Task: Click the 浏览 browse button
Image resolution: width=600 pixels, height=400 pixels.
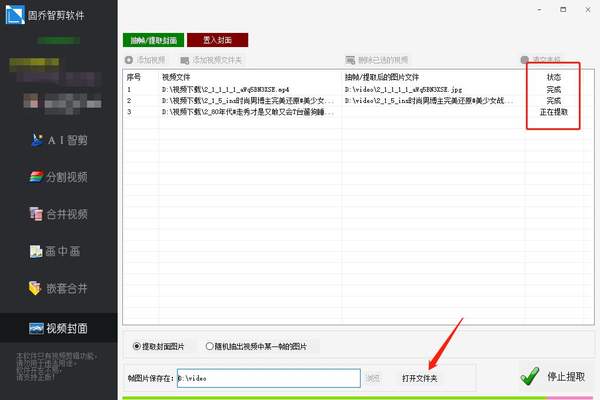Action: (x=372, y=378)
